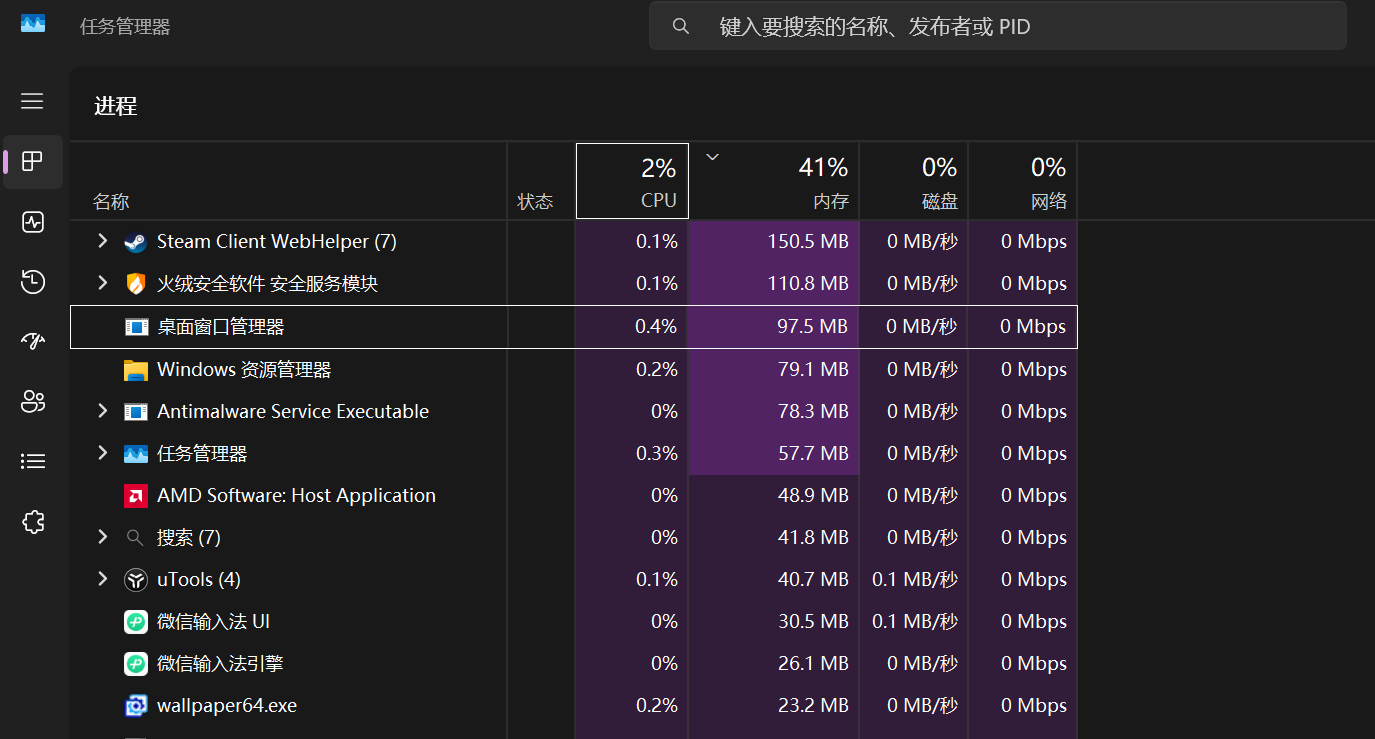Viewport: 1375px width, 739px height.
Task: Click the 微信输入法 UI green icon
Action: (136, 622)
